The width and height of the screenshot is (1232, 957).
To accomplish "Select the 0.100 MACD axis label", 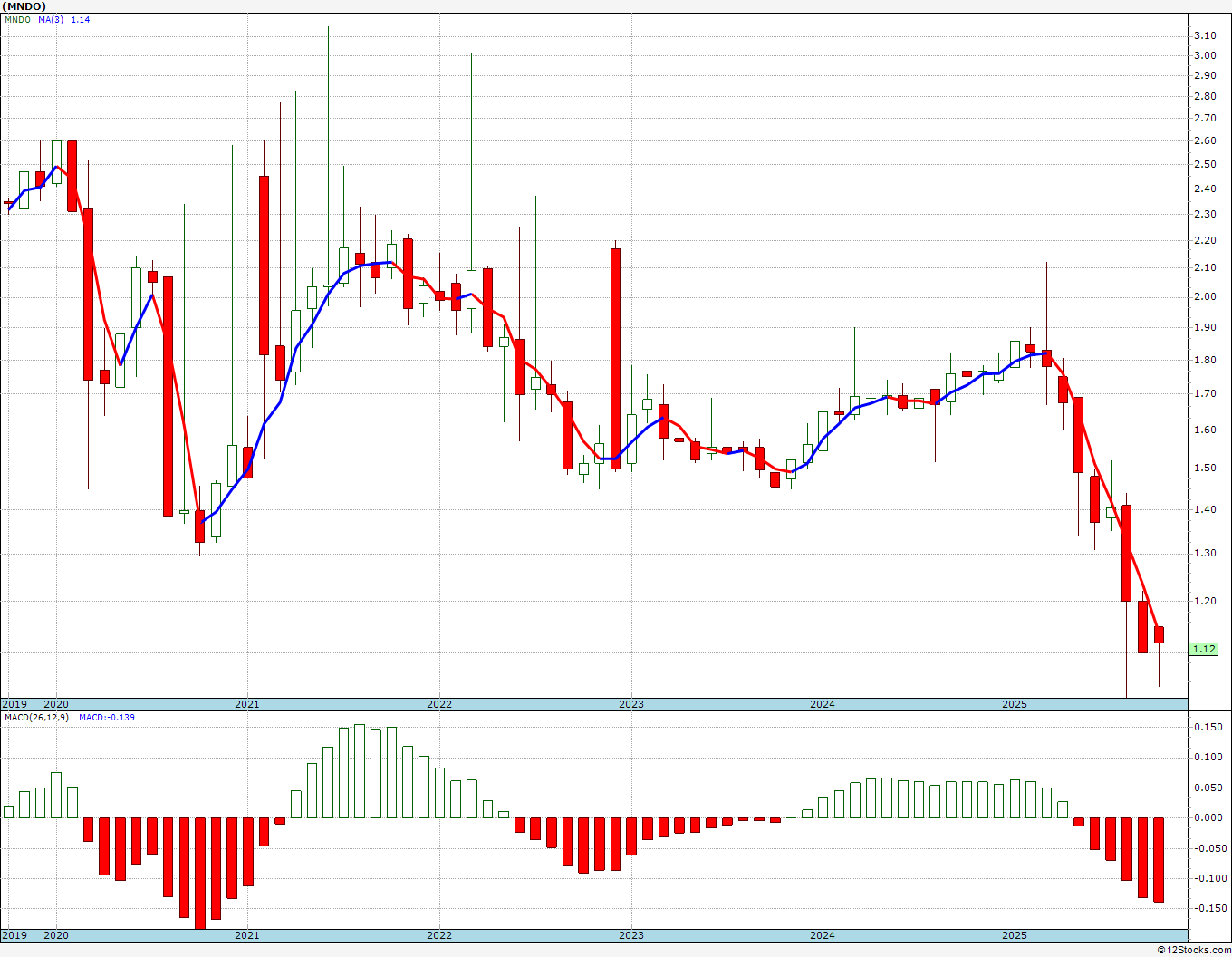I will (x=1208, y=757).
